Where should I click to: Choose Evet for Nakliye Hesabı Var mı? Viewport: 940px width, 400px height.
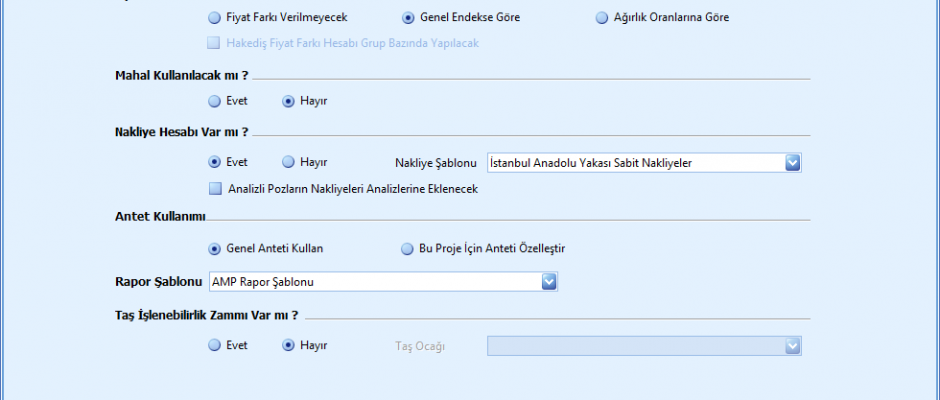click(x=214, y=162)
